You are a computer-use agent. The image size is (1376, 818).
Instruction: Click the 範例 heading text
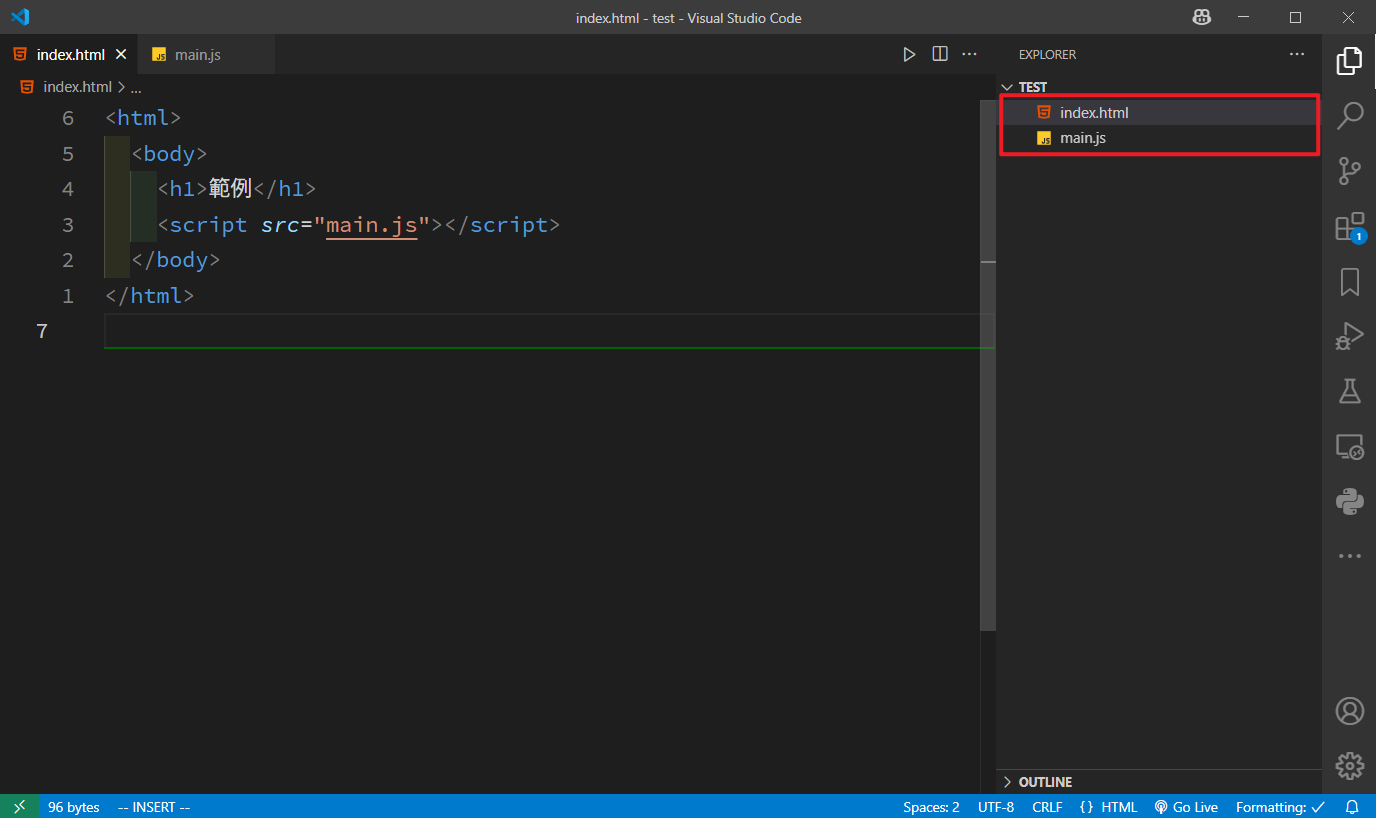(230, 189)
